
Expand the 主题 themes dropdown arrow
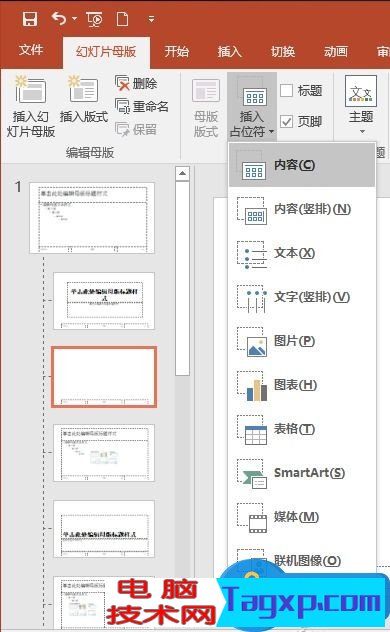pyautogui.click(x=362, y=131)
